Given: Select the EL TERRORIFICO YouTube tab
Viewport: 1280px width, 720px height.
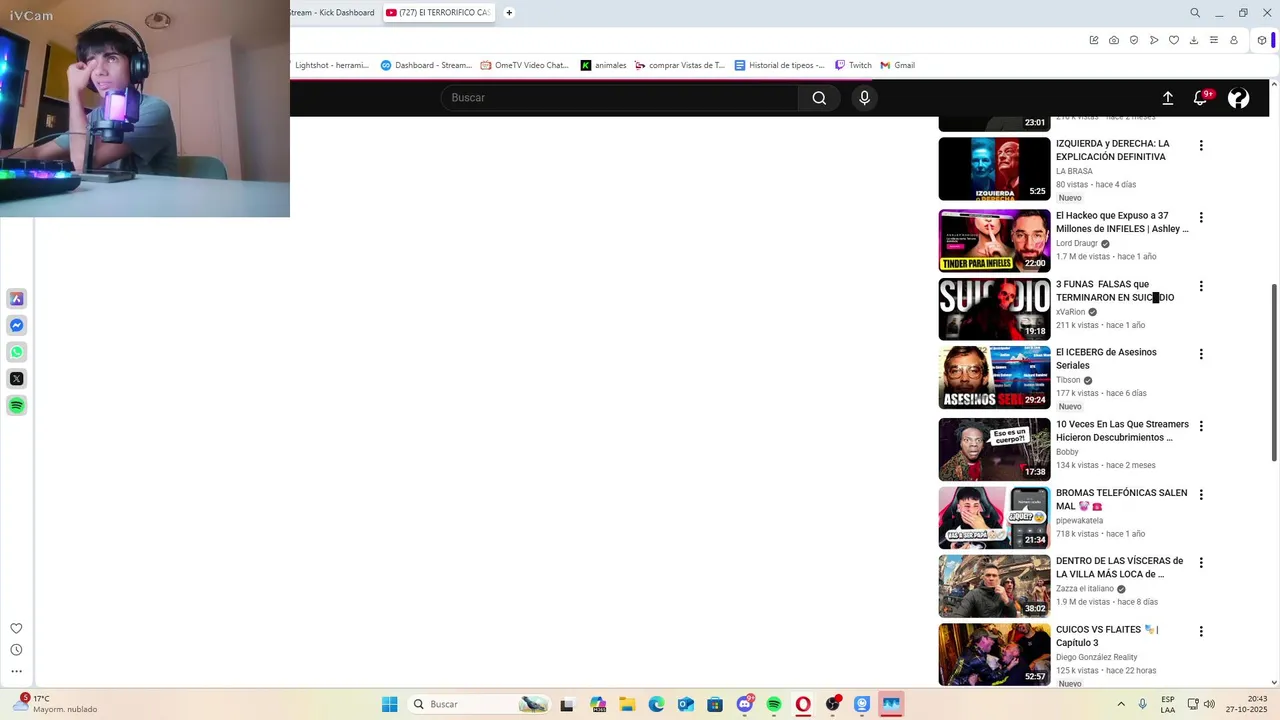Looking at the screenshot, I should 438,13.
